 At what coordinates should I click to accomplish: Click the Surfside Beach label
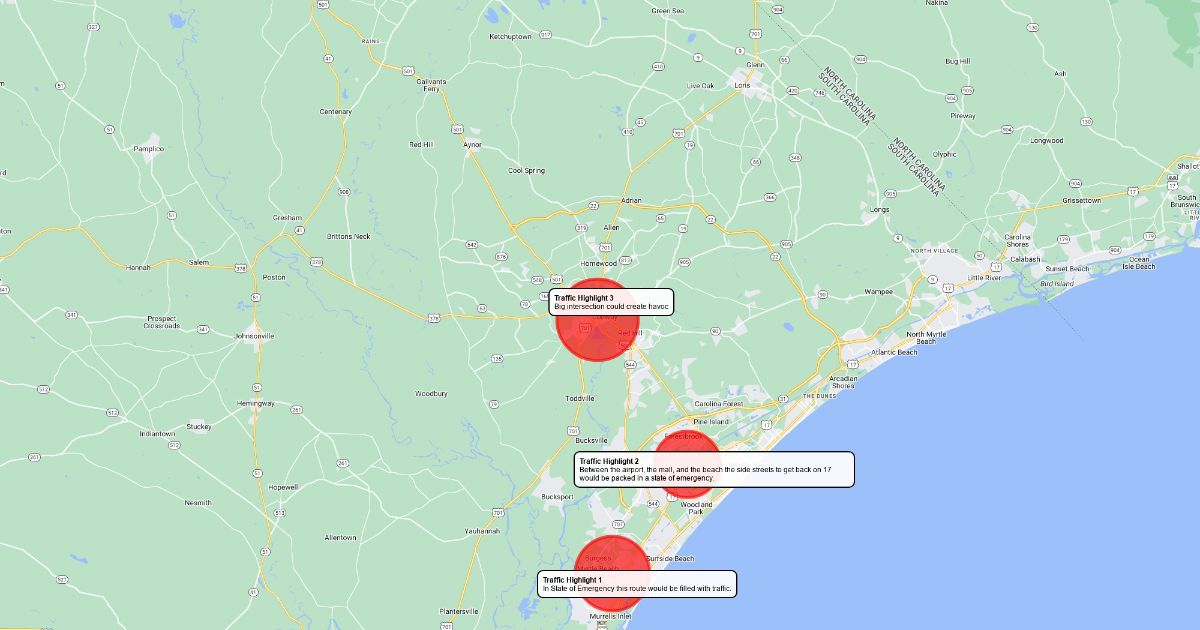click(x=670, y=559)
